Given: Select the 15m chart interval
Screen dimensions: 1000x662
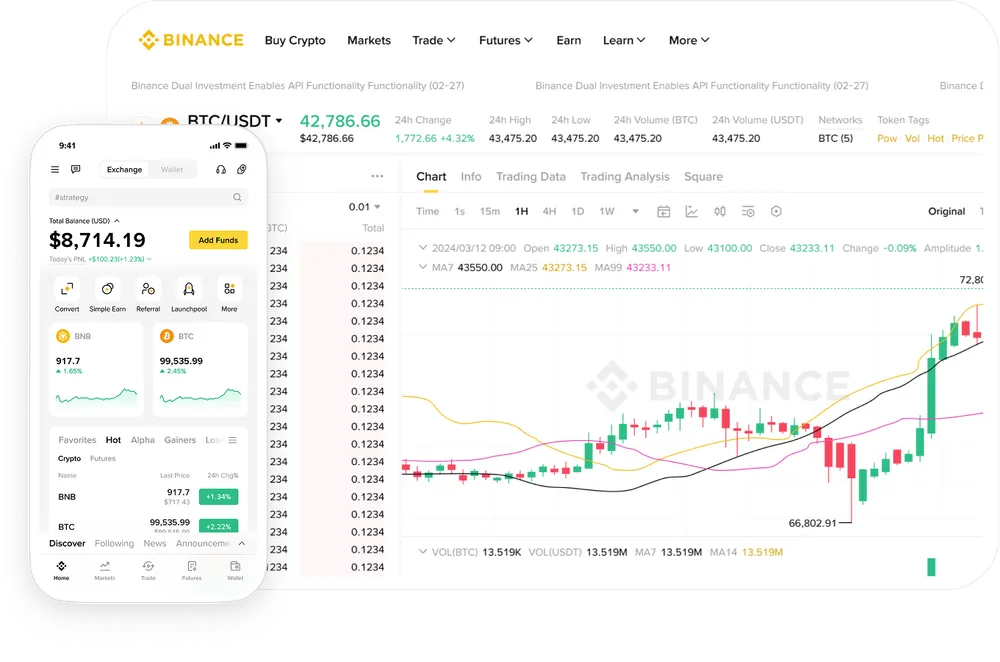Looking at the screenshot, I should coord(490,212).
